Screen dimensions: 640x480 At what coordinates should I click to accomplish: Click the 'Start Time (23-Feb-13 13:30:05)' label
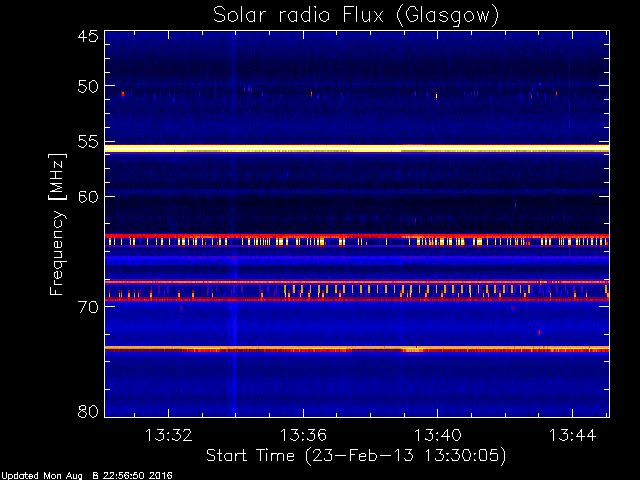(356, 456)
